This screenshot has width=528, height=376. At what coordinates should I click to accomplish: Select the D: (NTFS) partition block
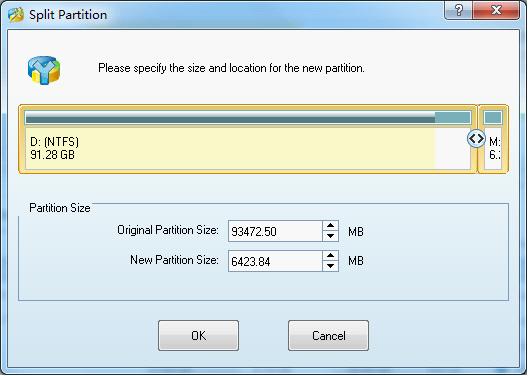[248, 139]
